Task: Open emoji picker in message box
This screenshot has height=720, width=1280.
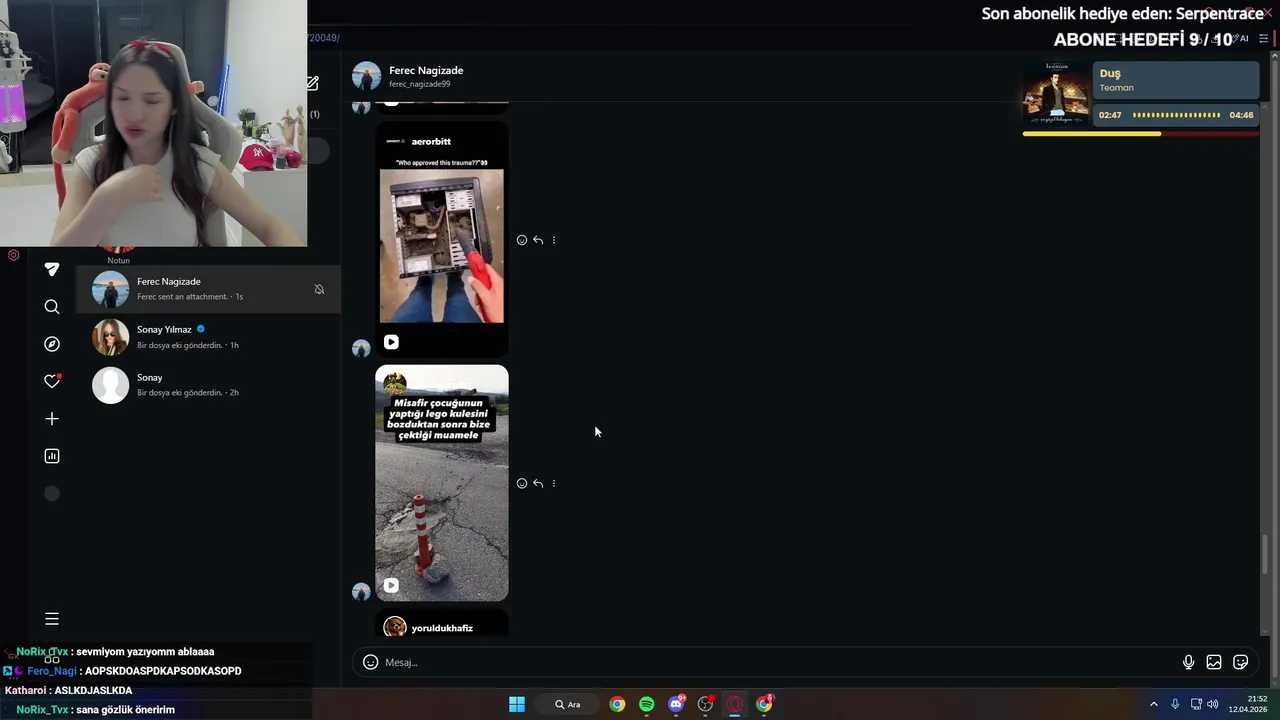Action: [370, 662]
